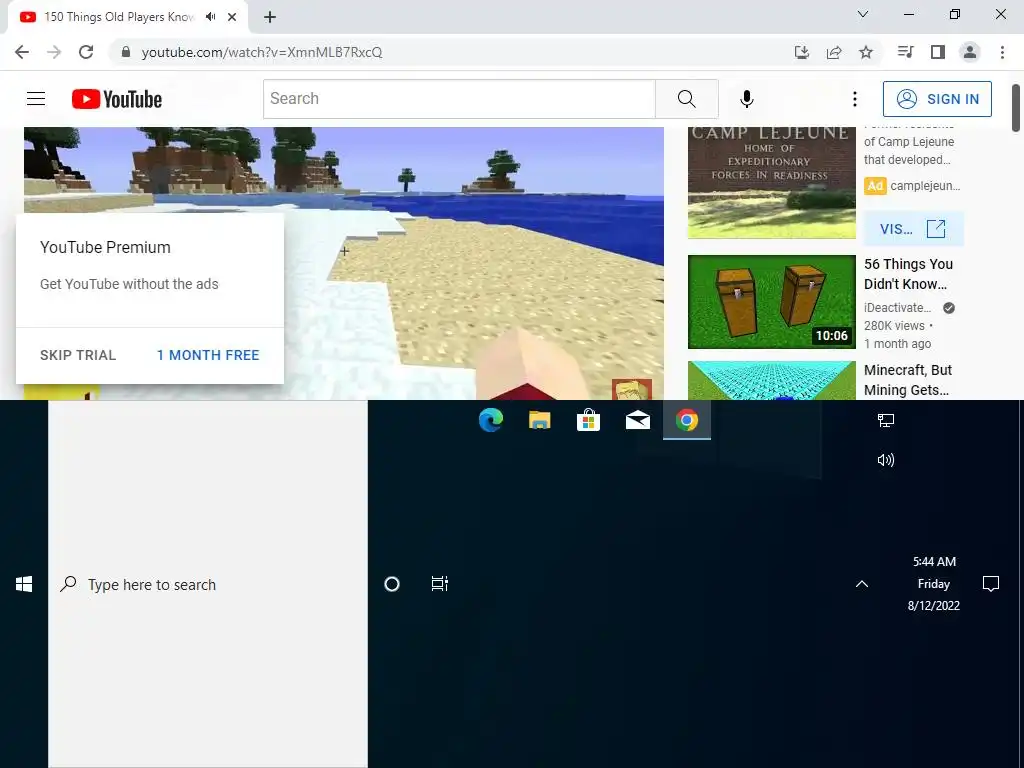Open the Windows Start menu
The height and width of the screenshot is (768, 1024).
24,584
